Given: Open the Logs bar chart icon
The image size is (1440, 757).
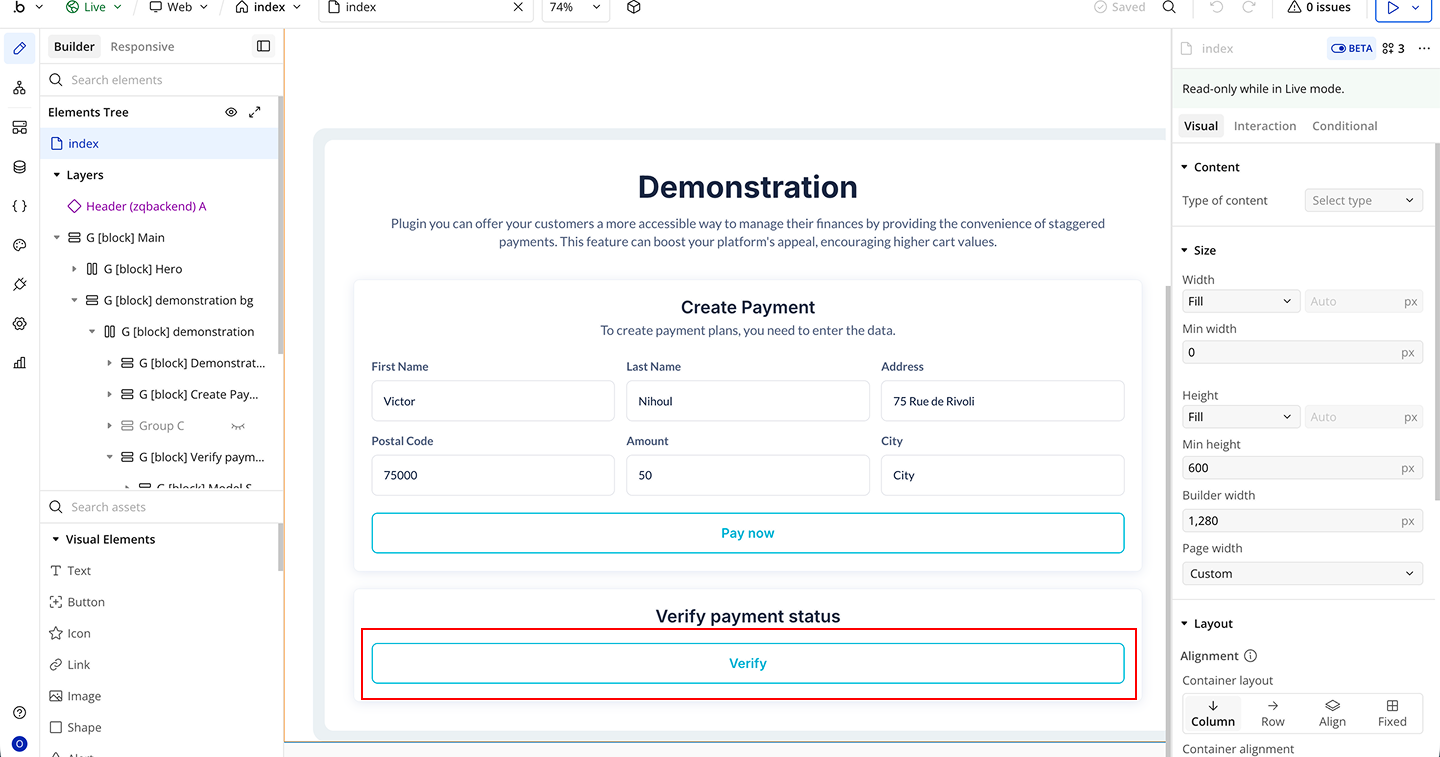Looking at the screenshot, I should tap(19, 363).
